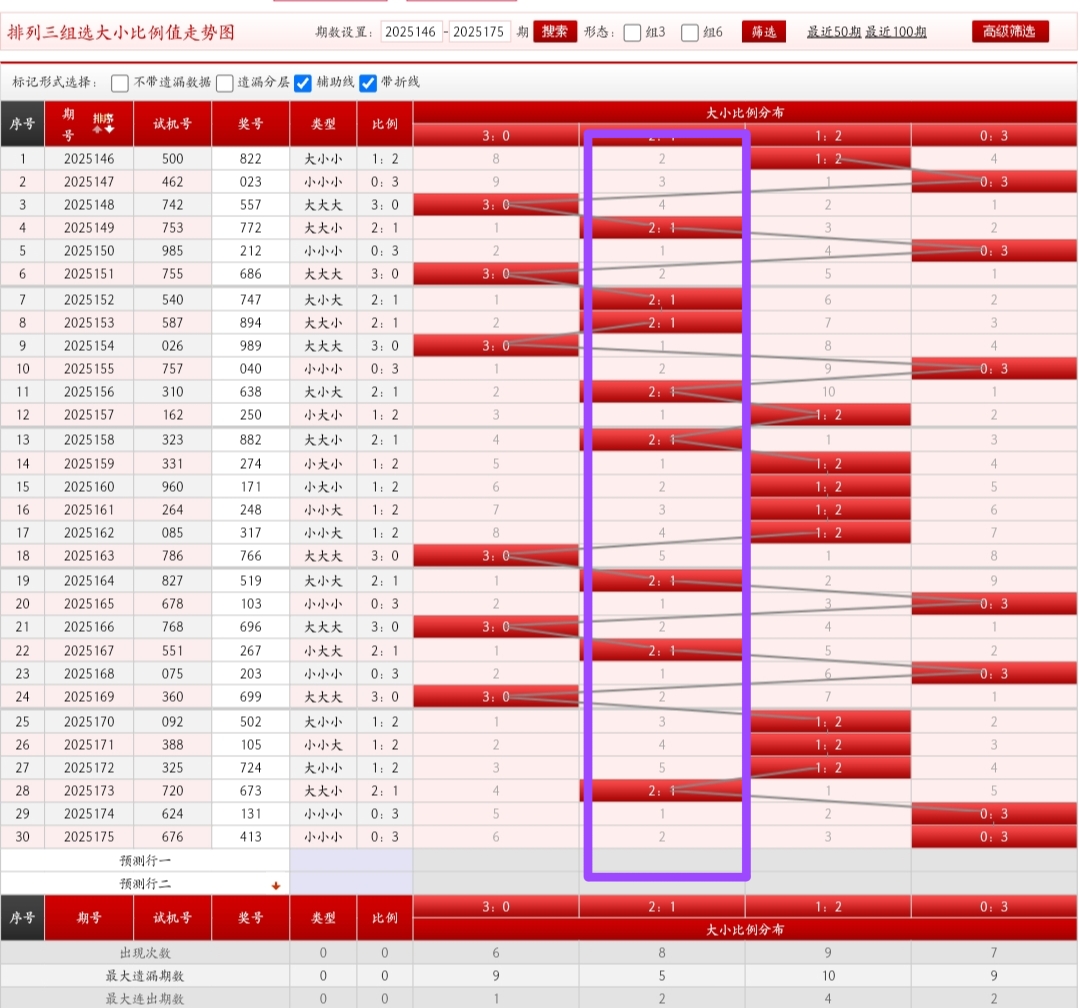Click 奖号 502 in row 2025170
The width and height of the screenshot is (1080, 1008).
coord(251,721)
